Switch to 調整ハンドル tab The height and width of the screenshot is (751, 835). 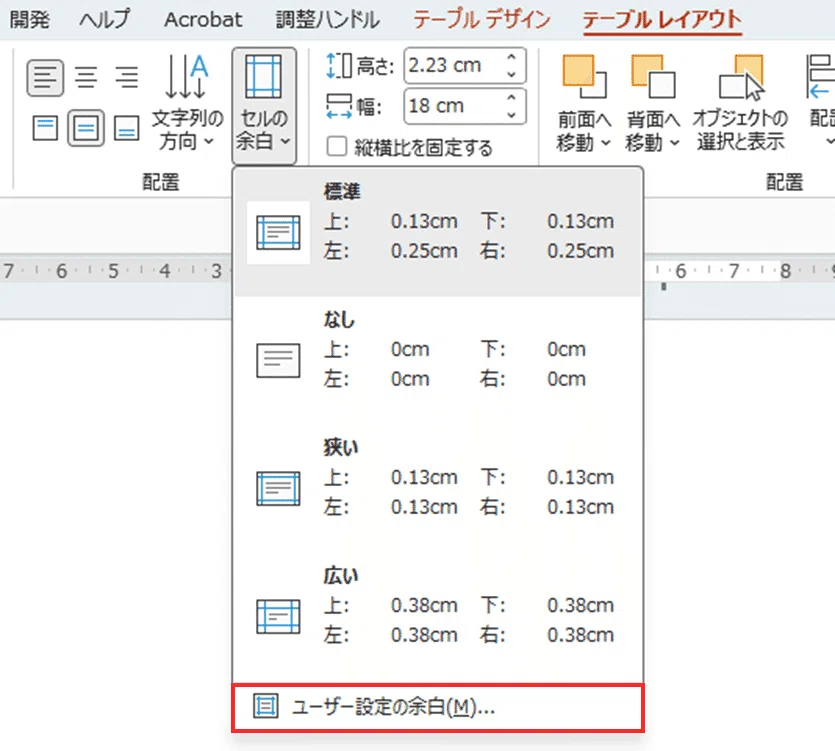tap(328, 20)
